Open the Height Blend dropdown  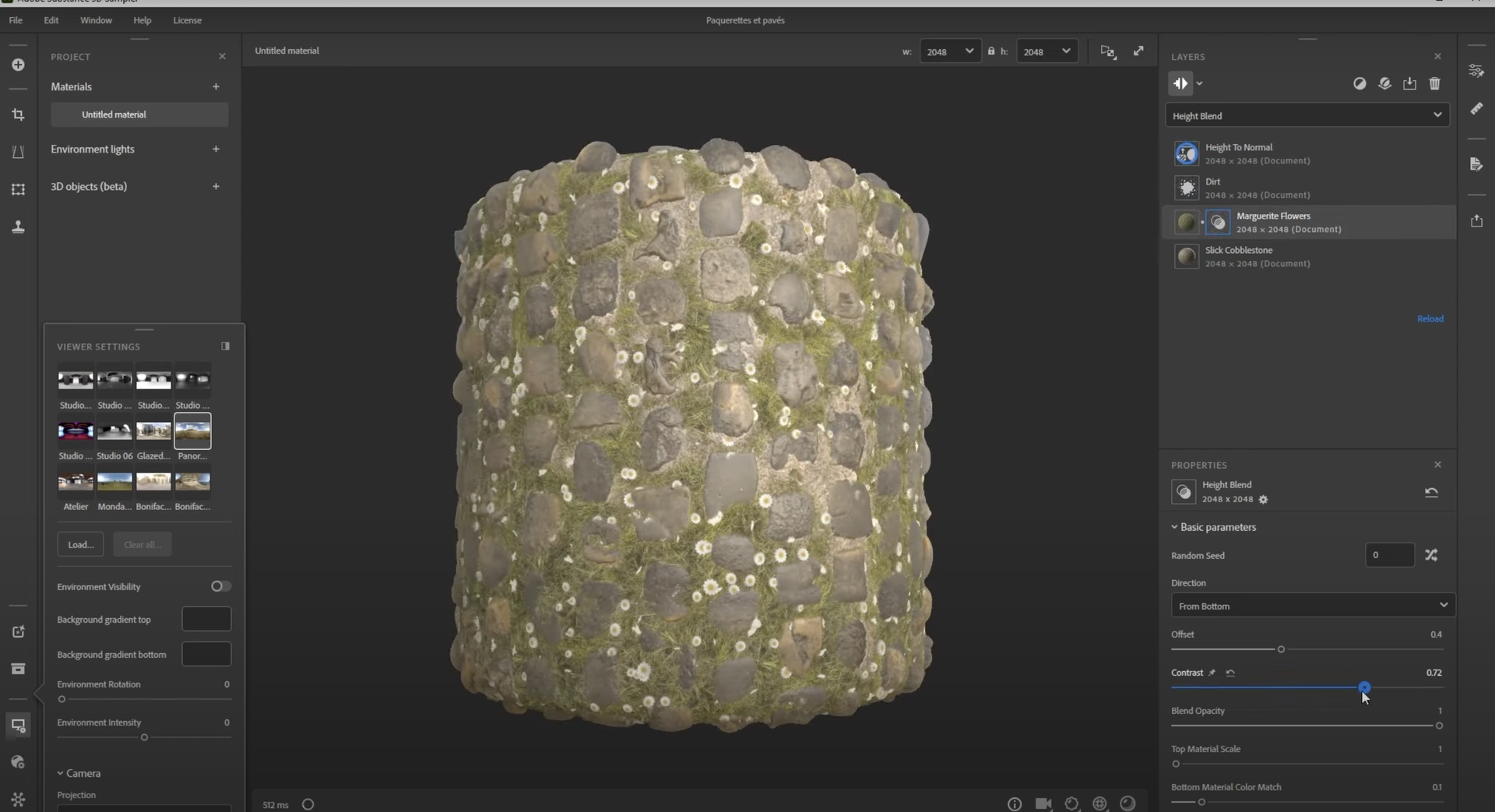[1307, 115]
